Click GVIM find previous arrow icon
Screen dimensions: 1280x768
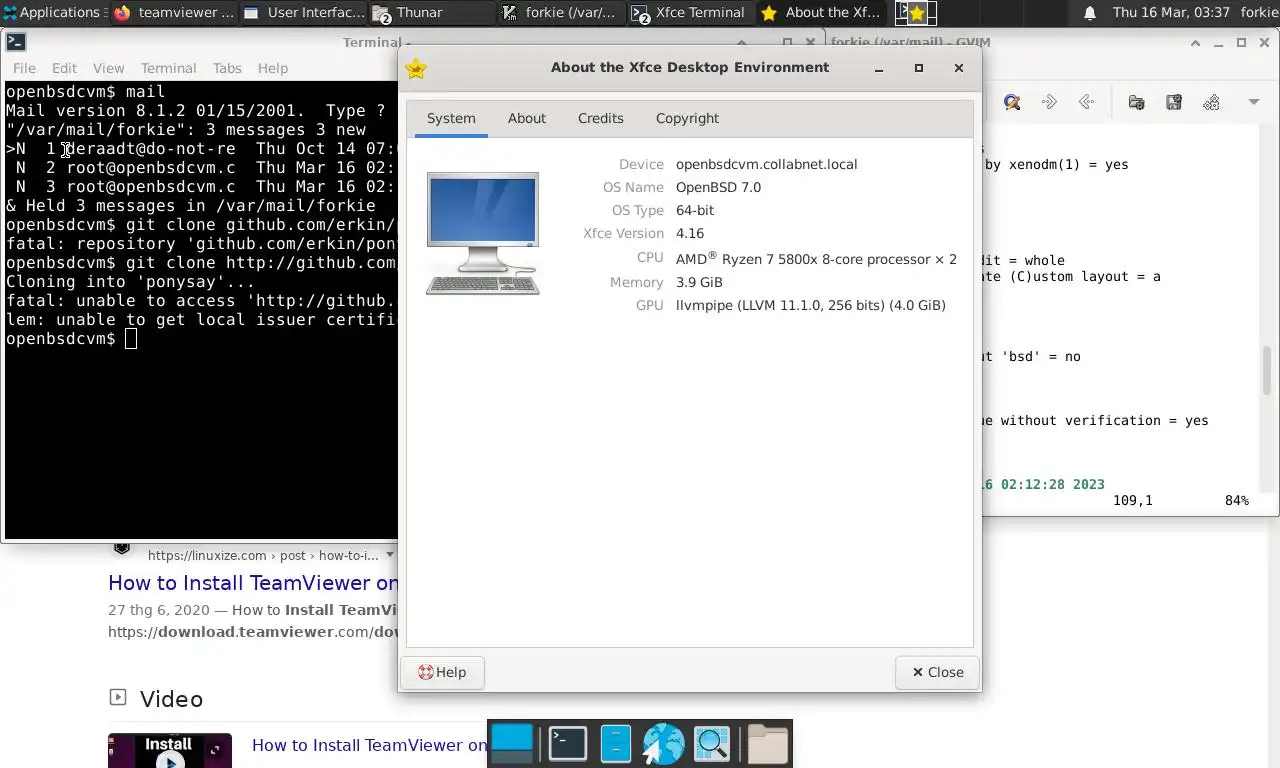(1087, 102)
